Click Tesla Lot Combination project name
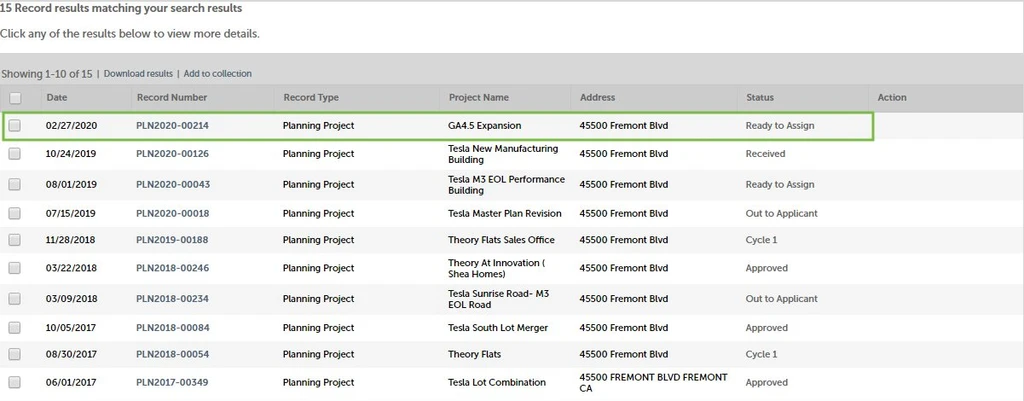Viewport: 1024px width, 401px height. point(497,382)
